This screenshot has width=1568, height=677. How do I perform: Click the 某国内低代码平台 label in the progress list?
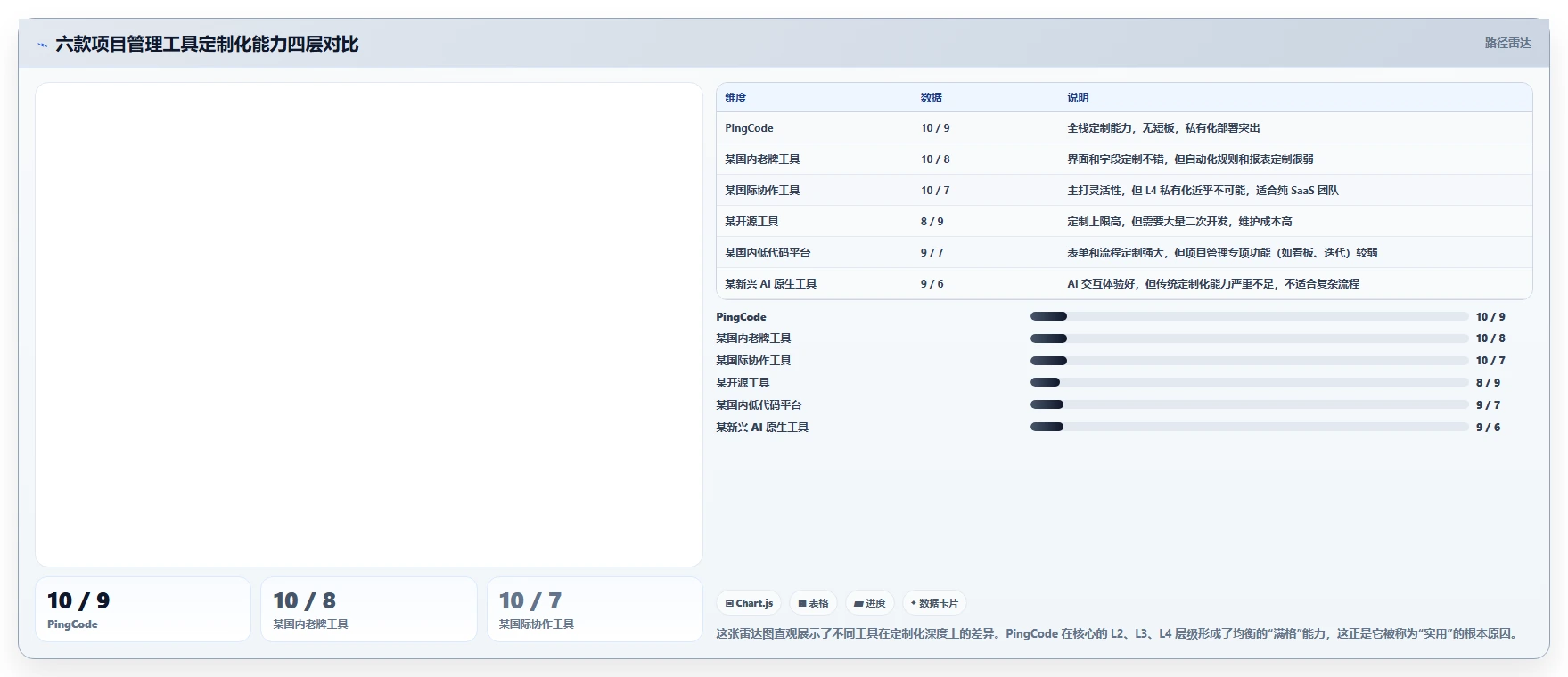[759, 405]
